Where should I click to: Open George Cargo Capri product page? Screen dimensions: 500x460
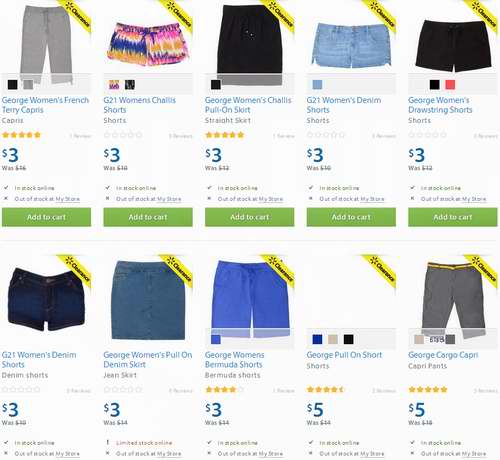coord(443,355)
